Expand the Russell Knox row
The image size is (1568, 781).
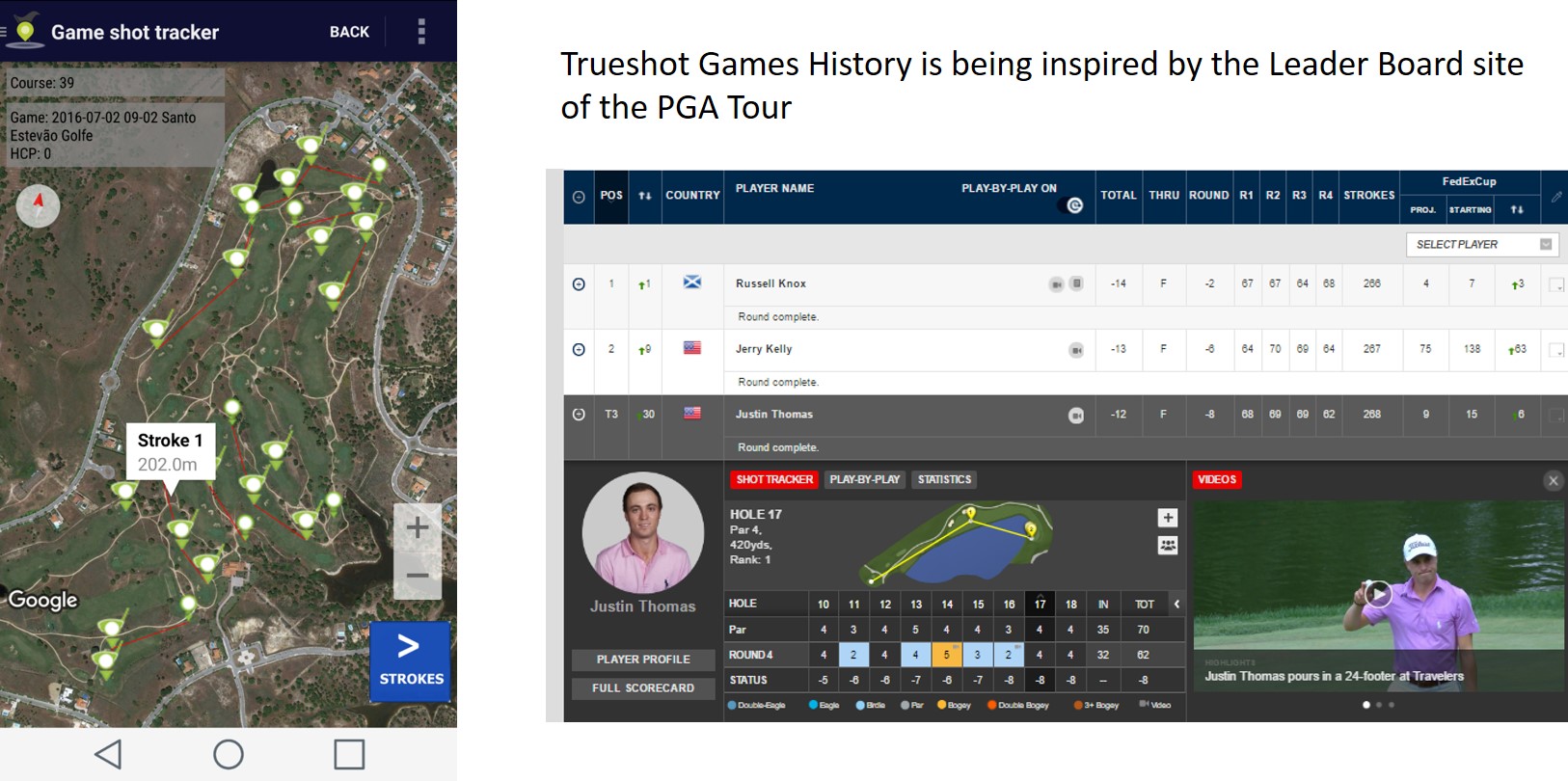[579, 284]
